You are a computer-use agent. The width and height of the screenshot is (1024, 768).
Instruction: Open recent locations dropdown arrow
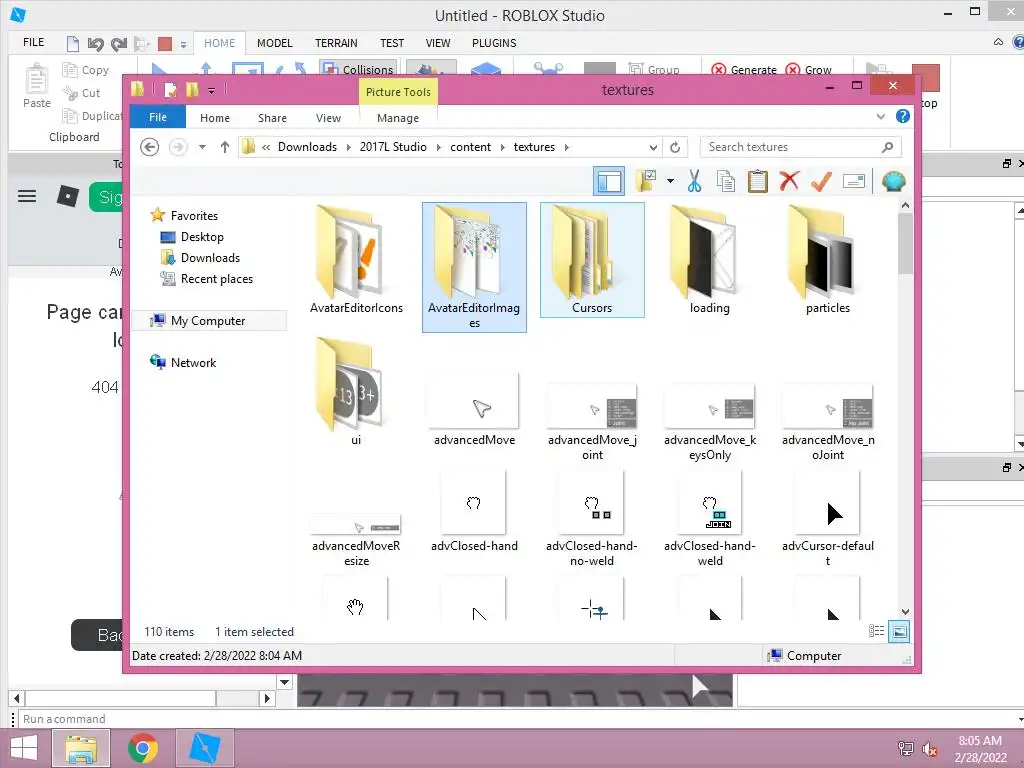click(202, 147)
